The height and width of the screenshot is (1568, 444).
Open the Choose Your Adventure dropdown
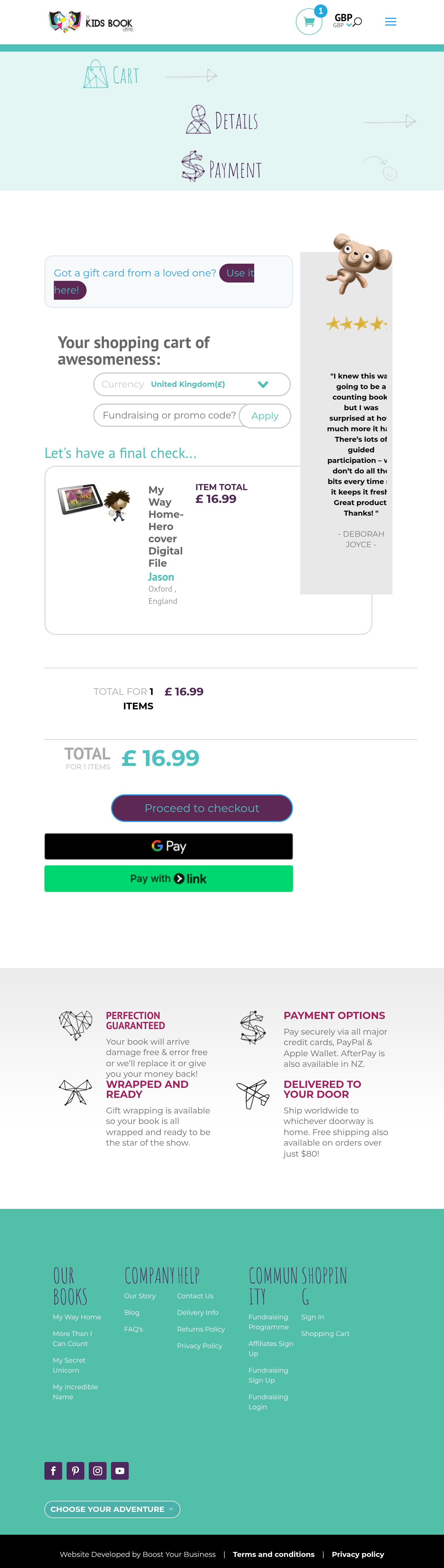(112, 1509)
